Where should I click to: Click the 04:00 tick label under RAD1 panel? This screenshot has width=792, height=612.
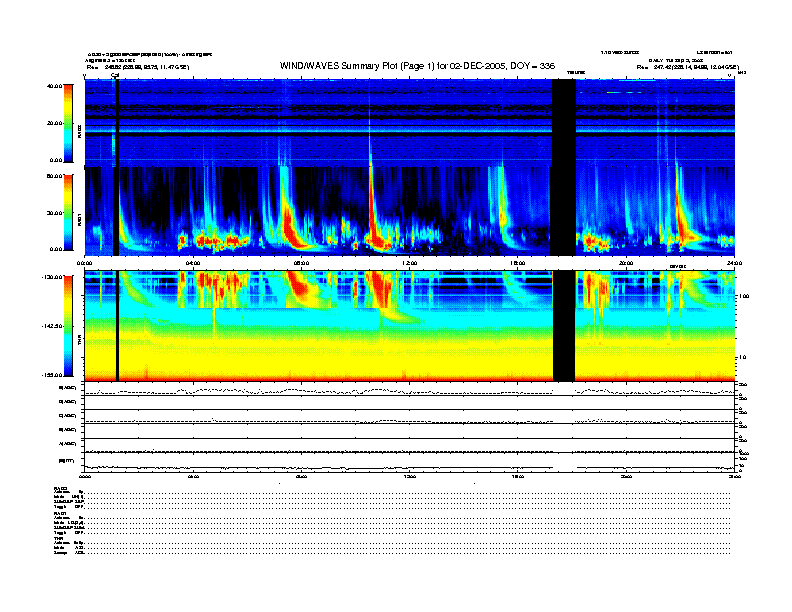[193, 263]
